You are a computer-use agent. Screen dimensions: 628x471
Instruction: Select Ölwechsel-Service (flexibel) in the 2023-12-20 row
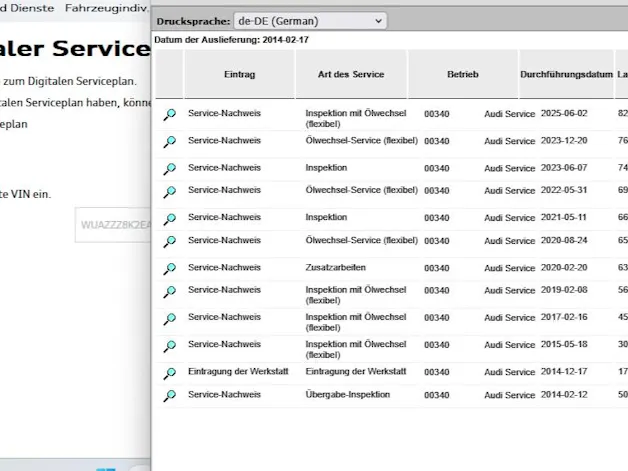tap(362, 141)
